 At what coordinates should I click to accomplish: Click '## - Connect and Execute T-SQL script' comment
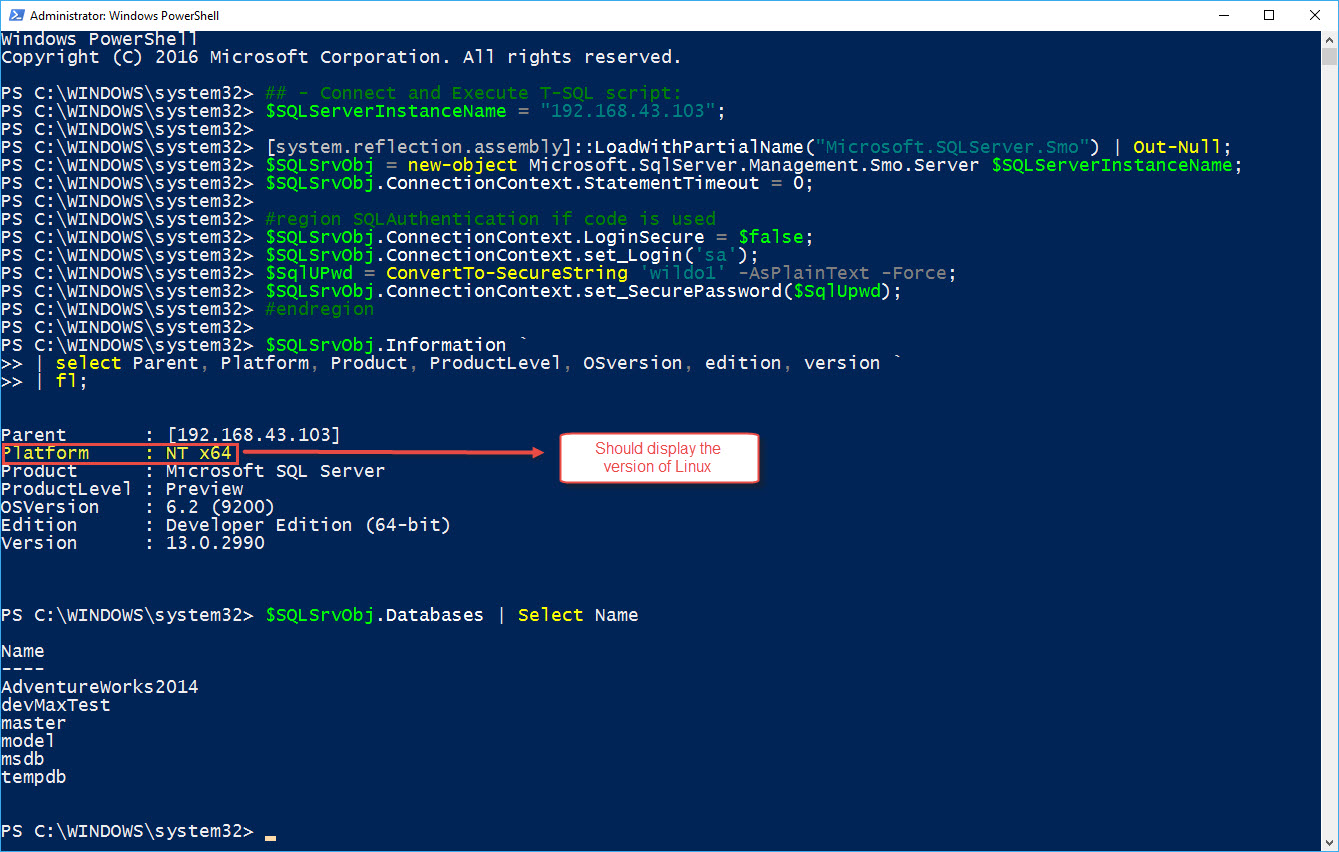coord(473,93)
